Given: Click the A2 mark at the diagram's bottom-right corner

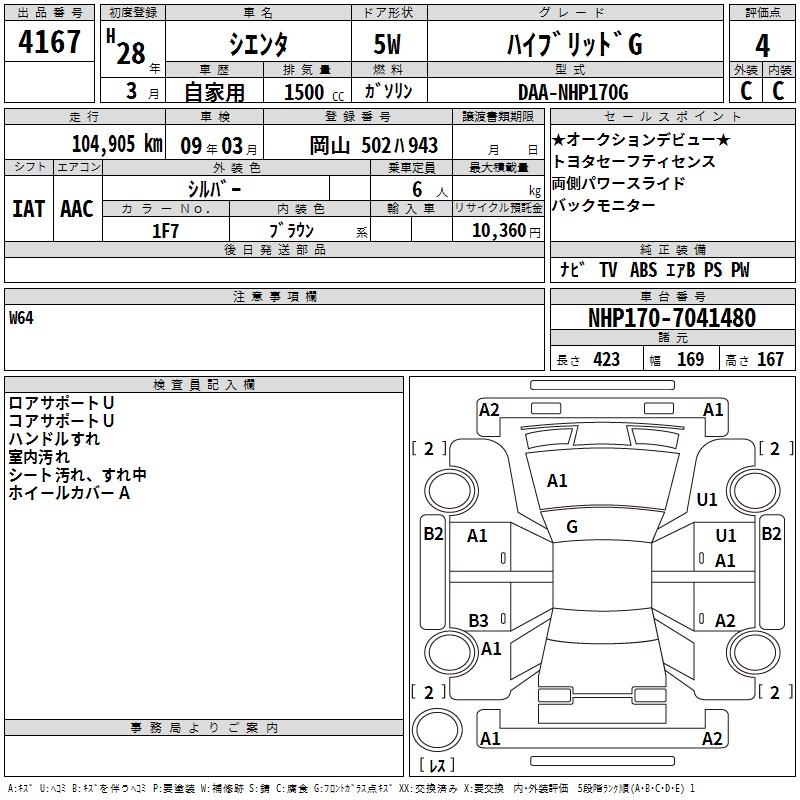Looking at the screenshot, I should point(712,739).
